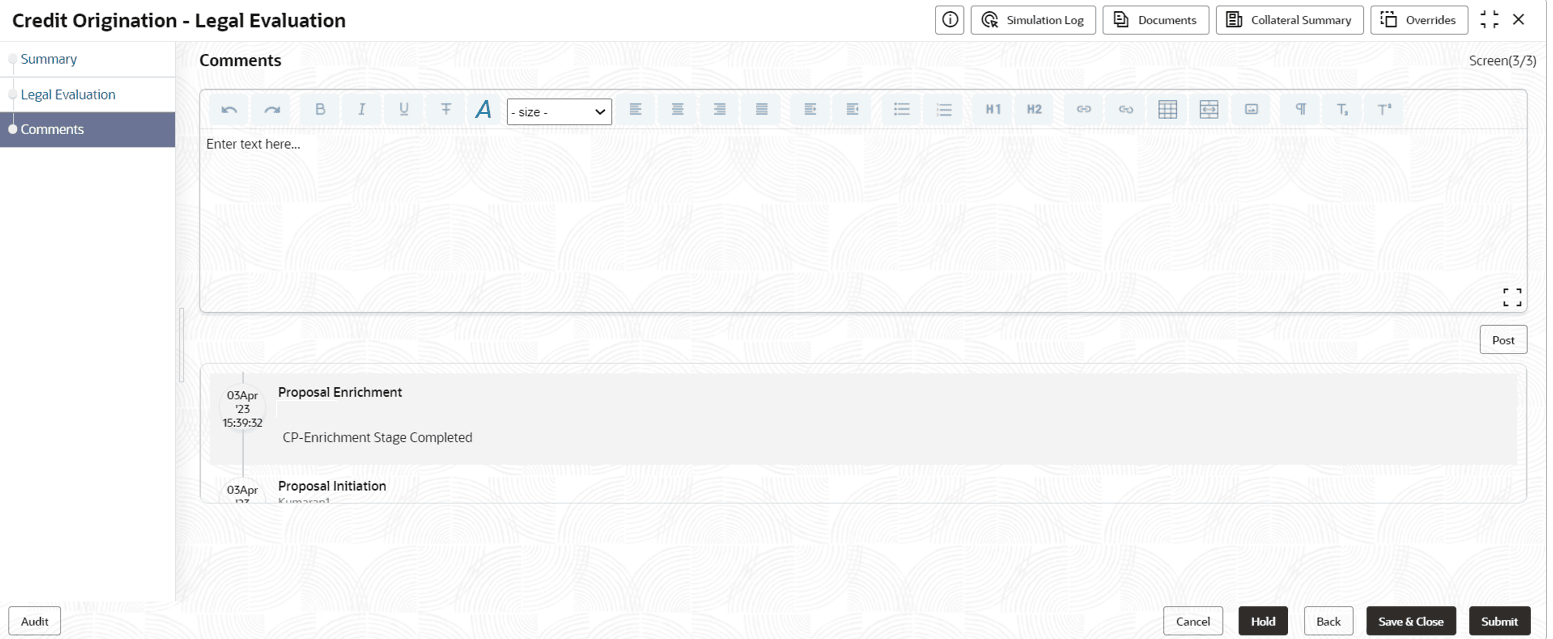1553x639 pixels.
Task: Insert a table into the comment
Action: coord(1167,110)
